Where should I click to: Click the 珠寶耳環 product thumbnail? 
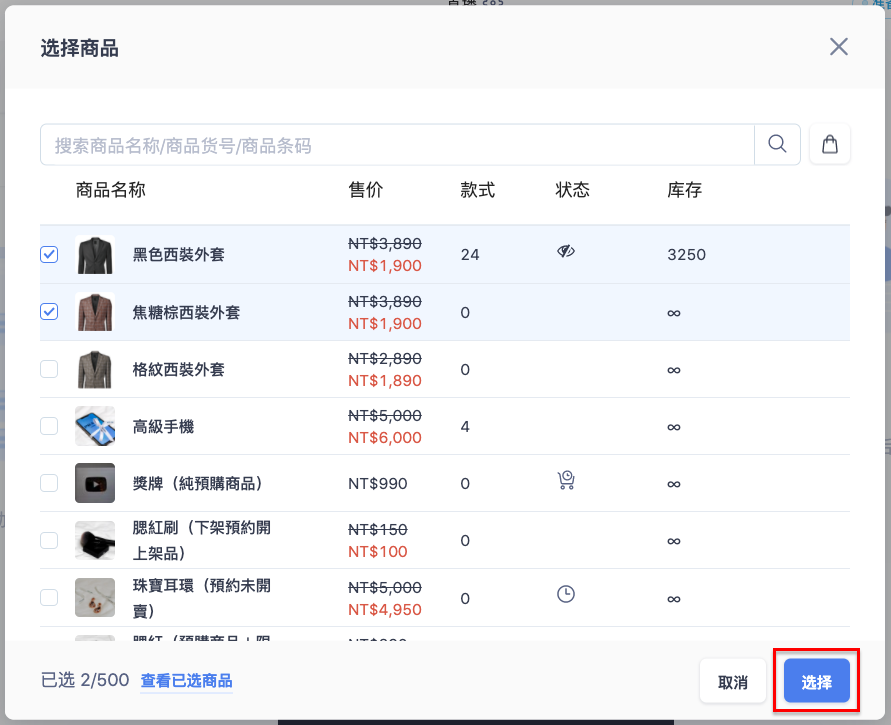95,598
